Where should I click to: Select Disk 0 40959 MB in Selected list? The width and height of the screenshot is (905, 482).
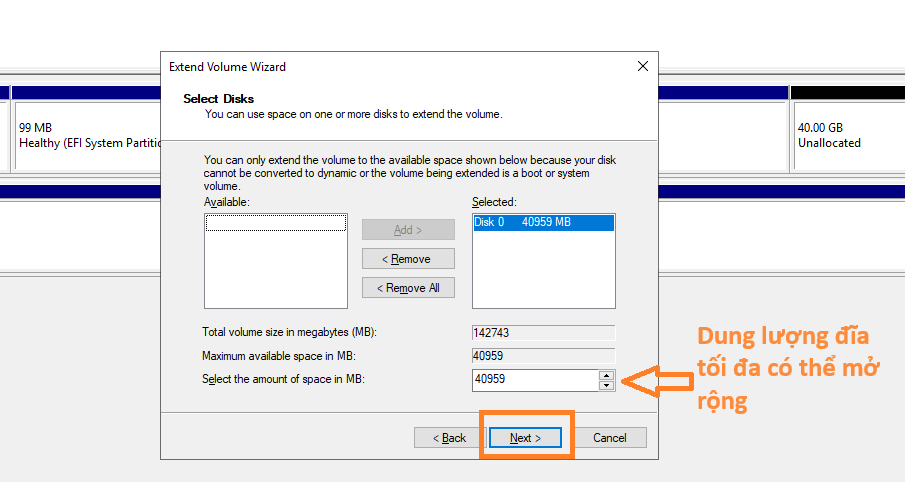[x=522, y=222]
